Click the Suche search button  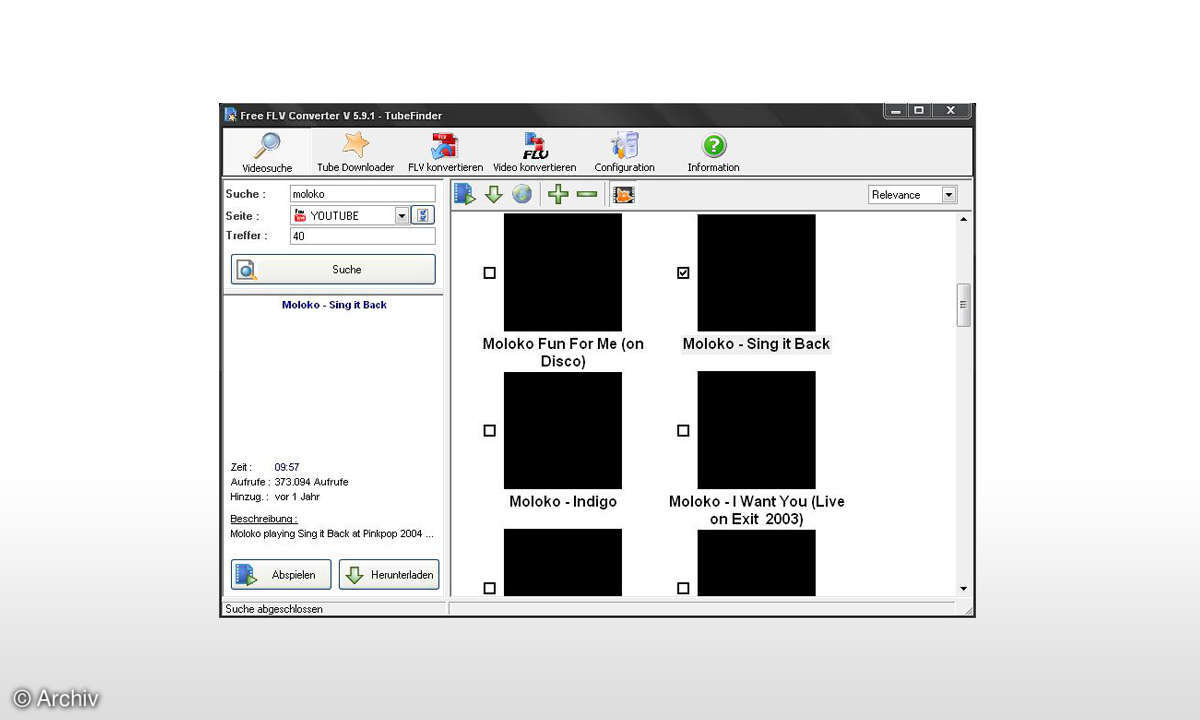334,269
